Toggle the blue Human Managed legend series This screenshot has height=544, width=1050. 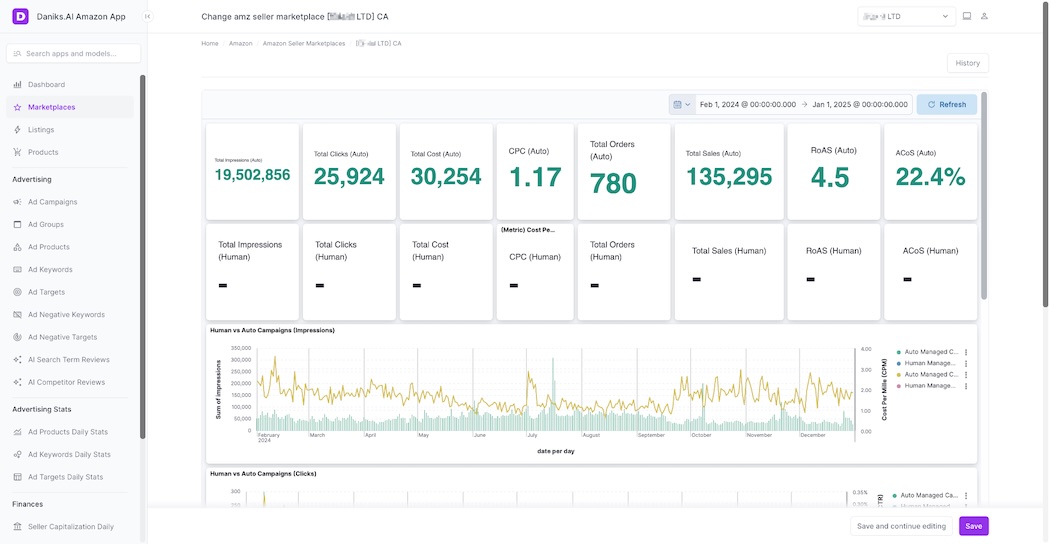[x=930, y=363]
